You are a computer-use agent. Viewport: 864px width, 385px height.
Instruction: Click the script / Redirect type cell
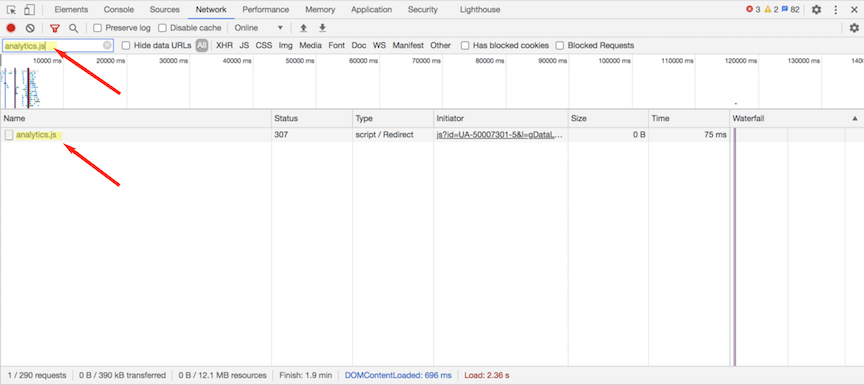pos(393,135)
